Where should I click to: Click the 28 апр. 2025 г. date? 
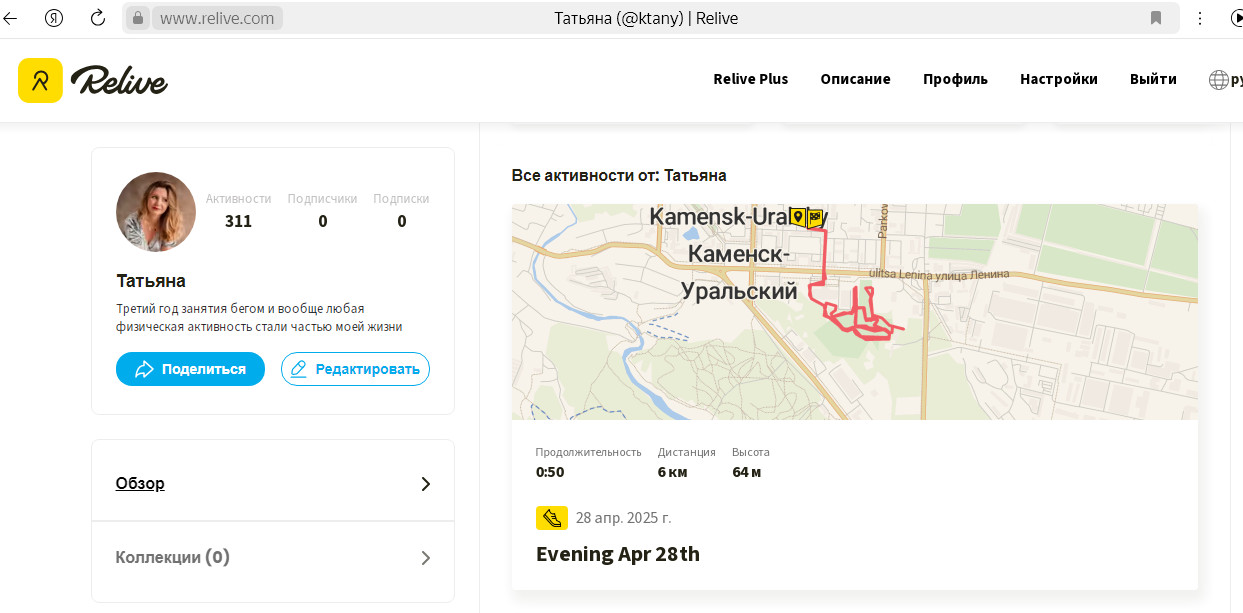[623, 518]
